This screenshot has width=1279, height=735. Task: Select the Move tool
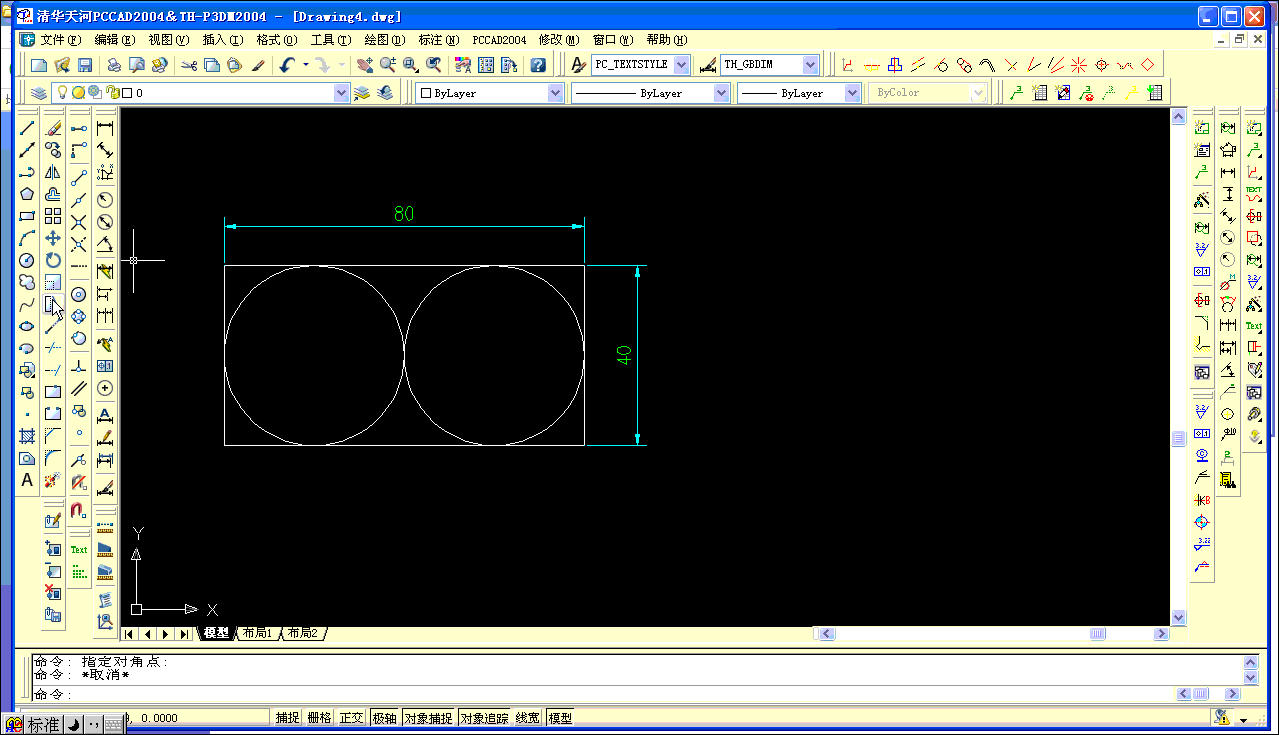point(53,238)
